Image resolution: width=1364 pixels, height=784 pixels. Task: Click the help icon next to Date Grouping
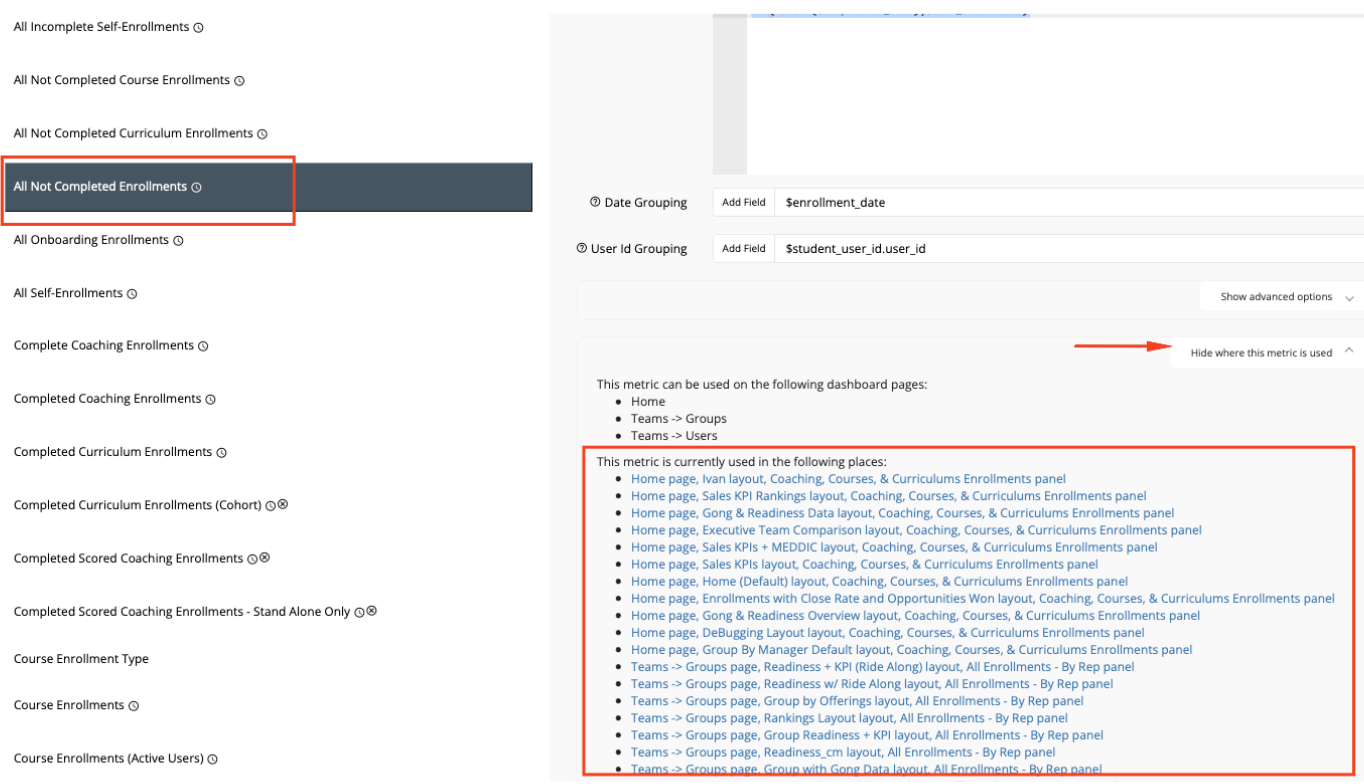(595, 202)
